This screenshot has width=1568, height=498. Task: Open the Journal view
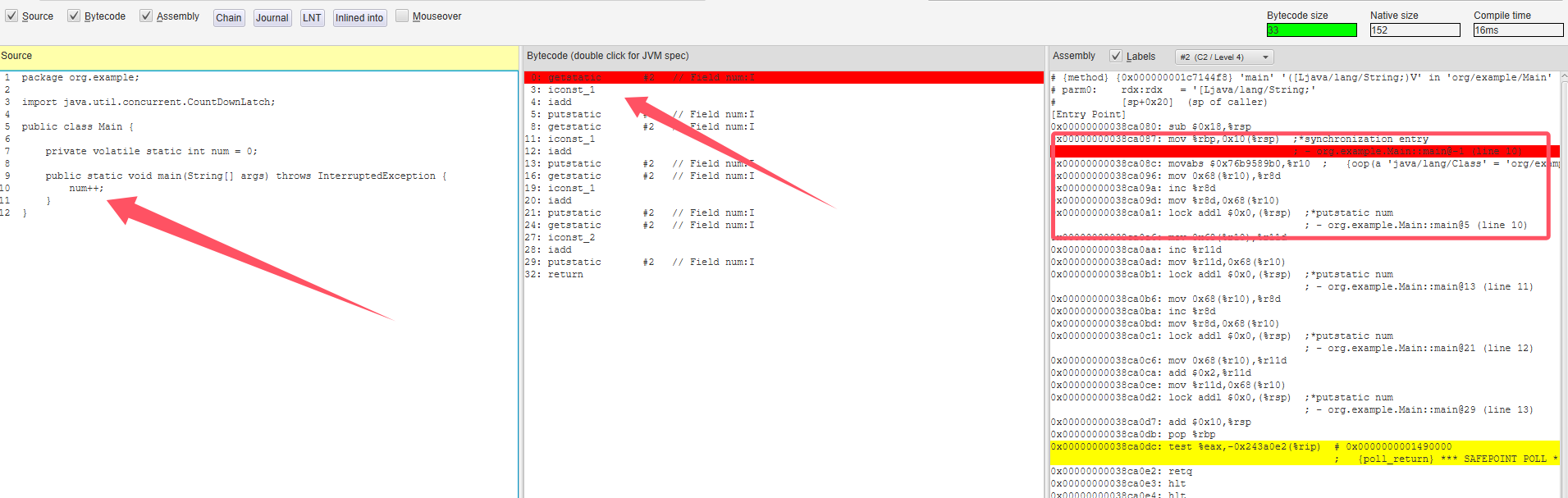tap(272, 18)
